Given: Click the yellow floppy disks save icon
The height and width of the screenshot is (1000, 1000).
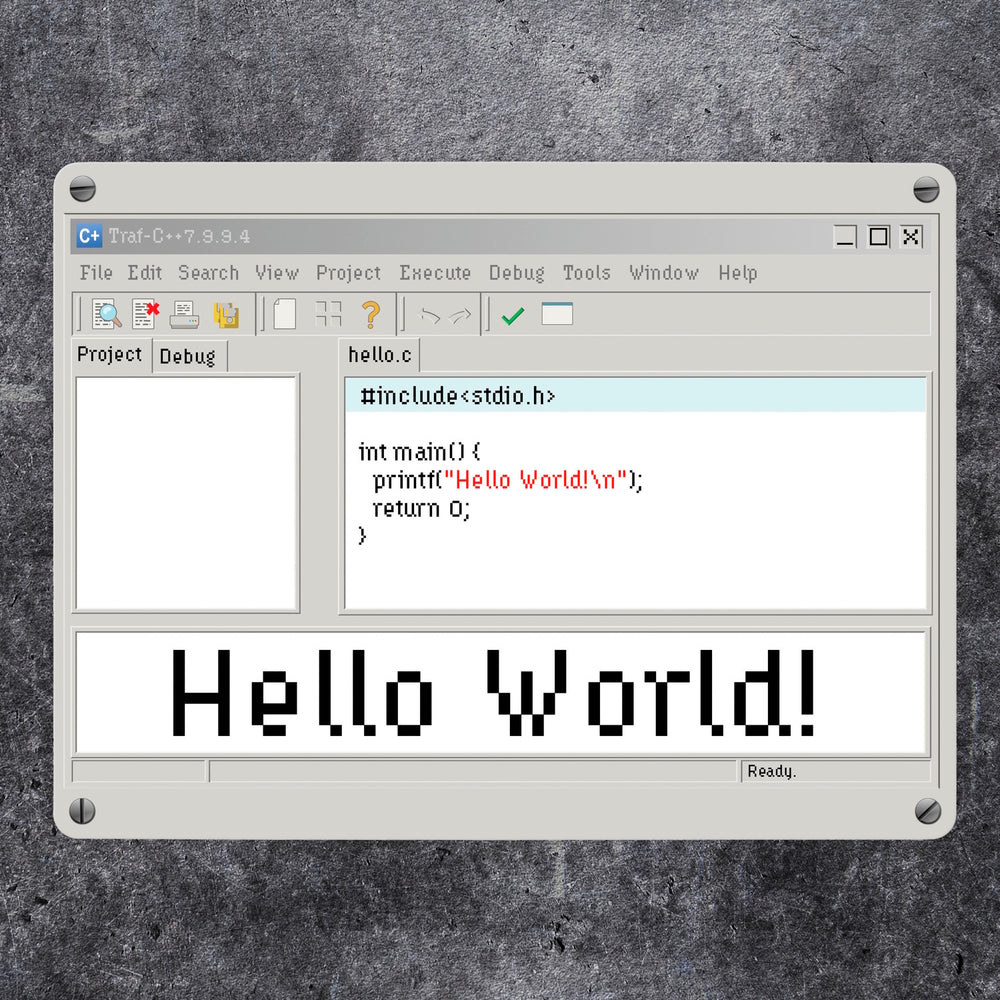Looking at the screenshot, I should point(226,315).
